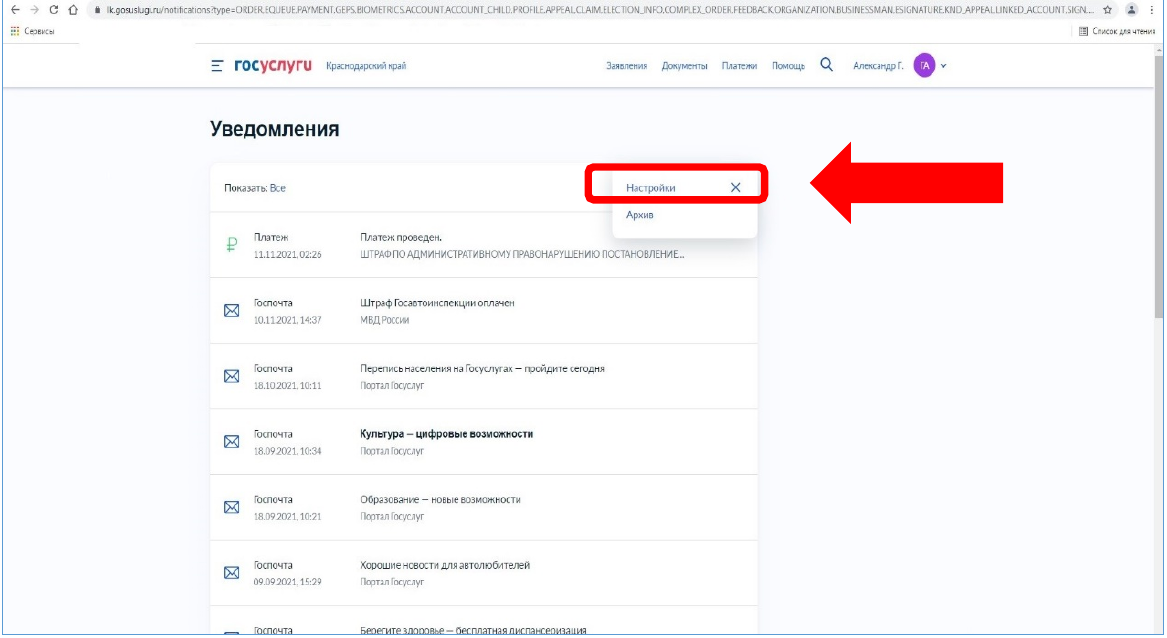1167x638 pixels.
Task: Open Список для чтения reading list
Action: [1116, 31]
